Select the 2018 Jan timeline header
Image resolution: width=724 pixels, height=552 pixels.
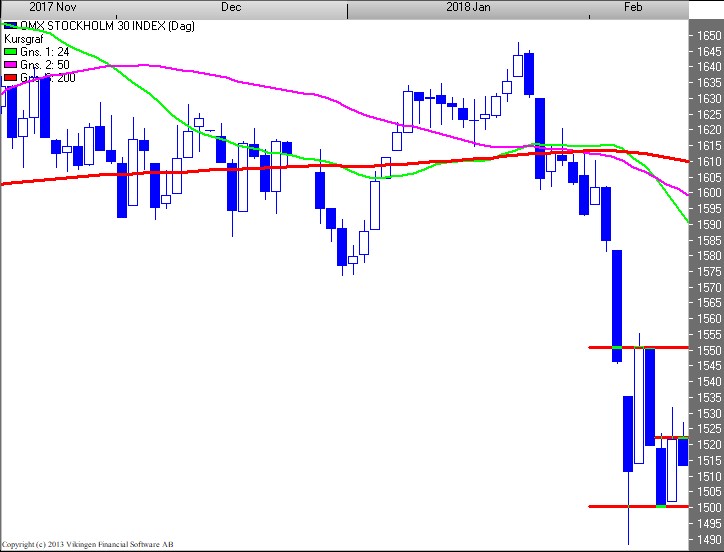click(x=467, y=7)
